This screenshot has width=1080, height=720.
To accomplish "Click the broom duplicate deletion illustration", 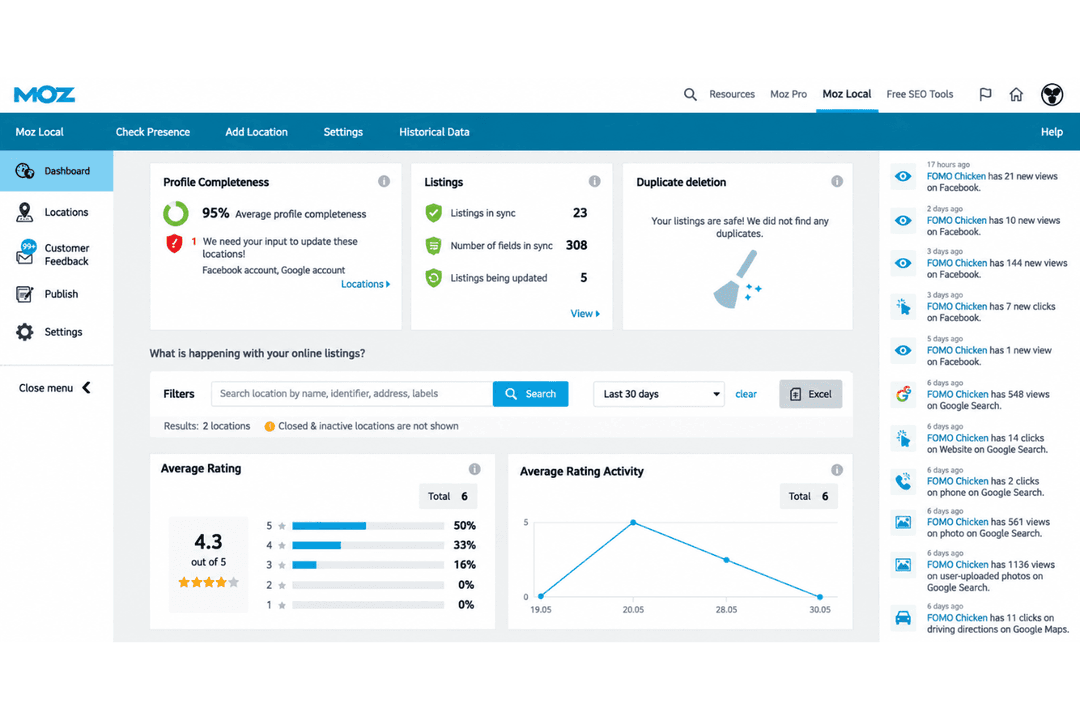I will (737, 279).
